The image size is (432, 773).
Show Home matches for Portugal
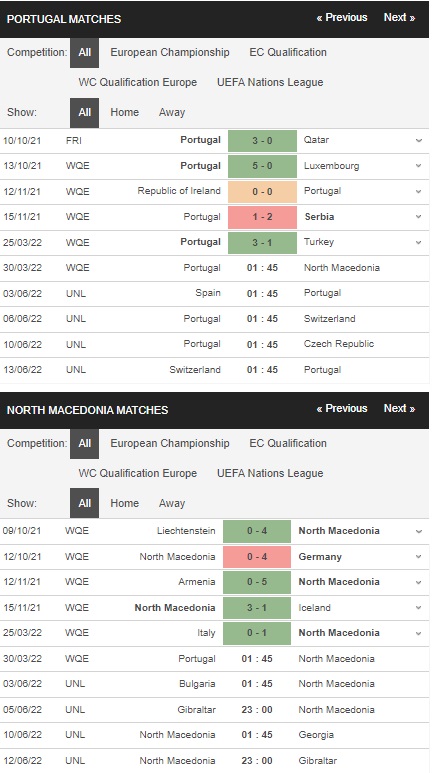pos(124,112)
